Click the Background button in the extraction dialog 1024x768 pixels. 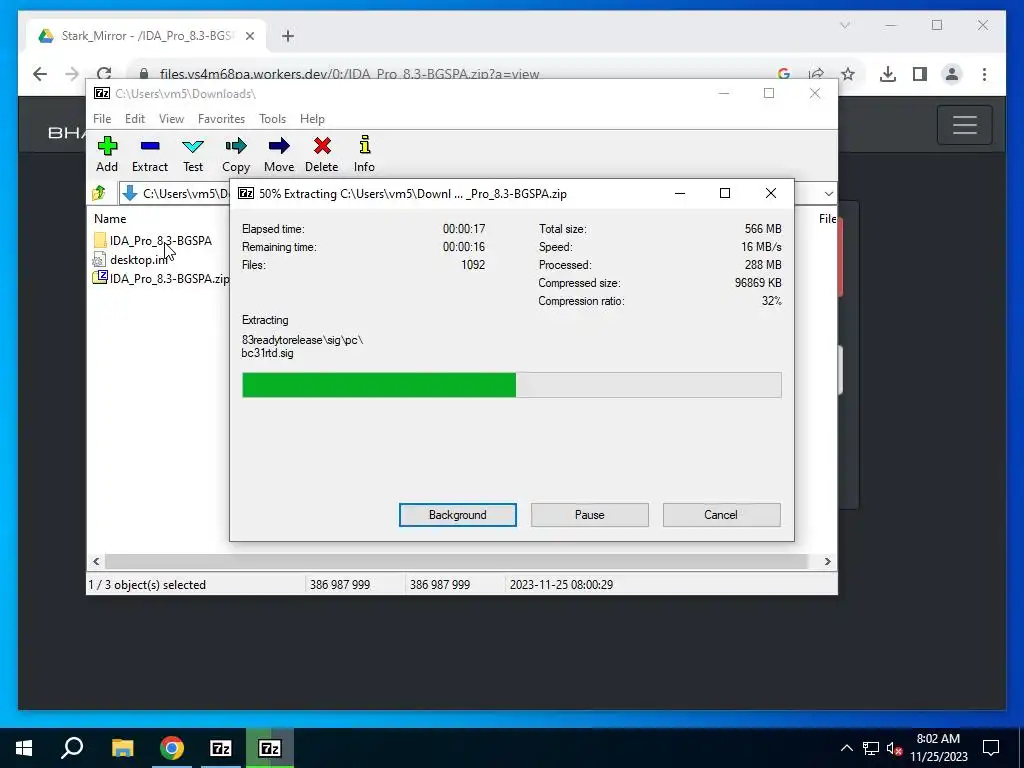[x=458, y=515]
